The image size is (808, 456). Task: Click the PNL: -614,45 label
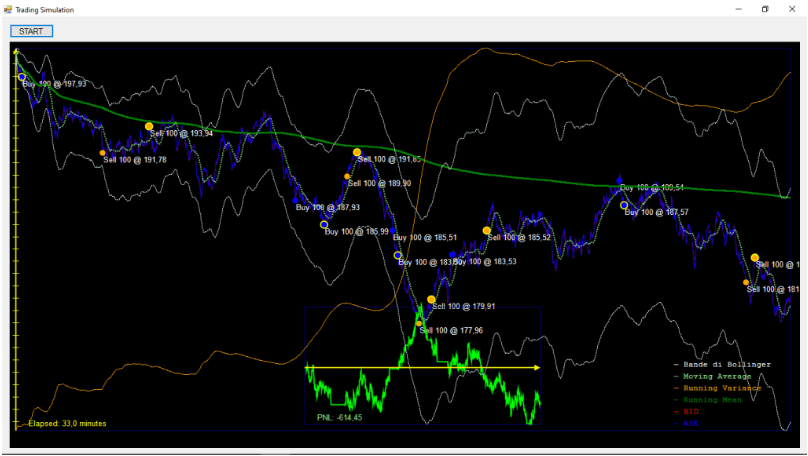[339, 417]
